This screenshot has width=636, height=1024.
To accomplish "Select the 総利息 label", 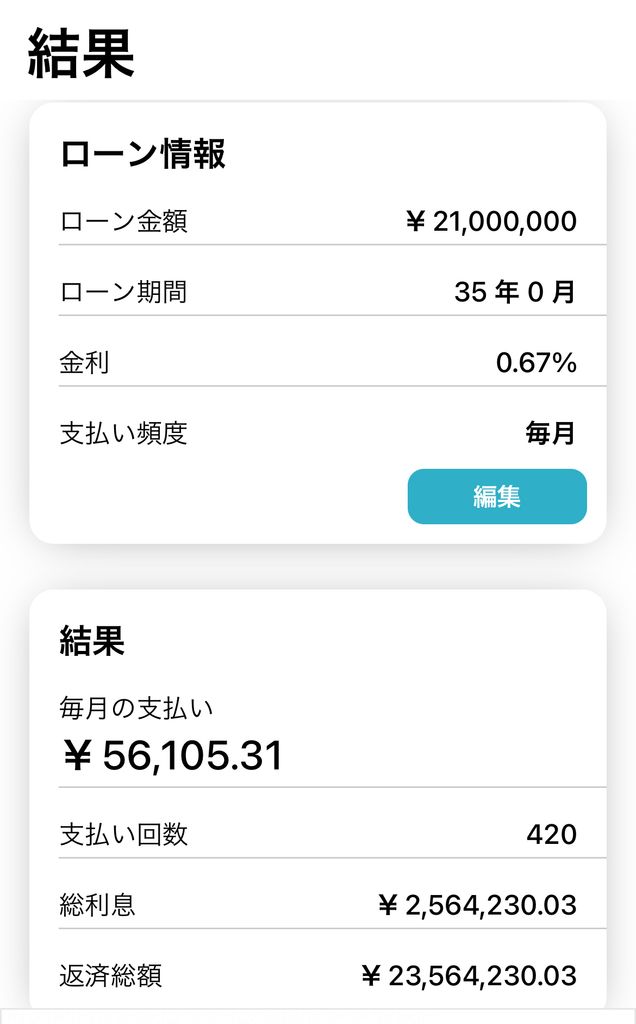I will tap(98, 905).
